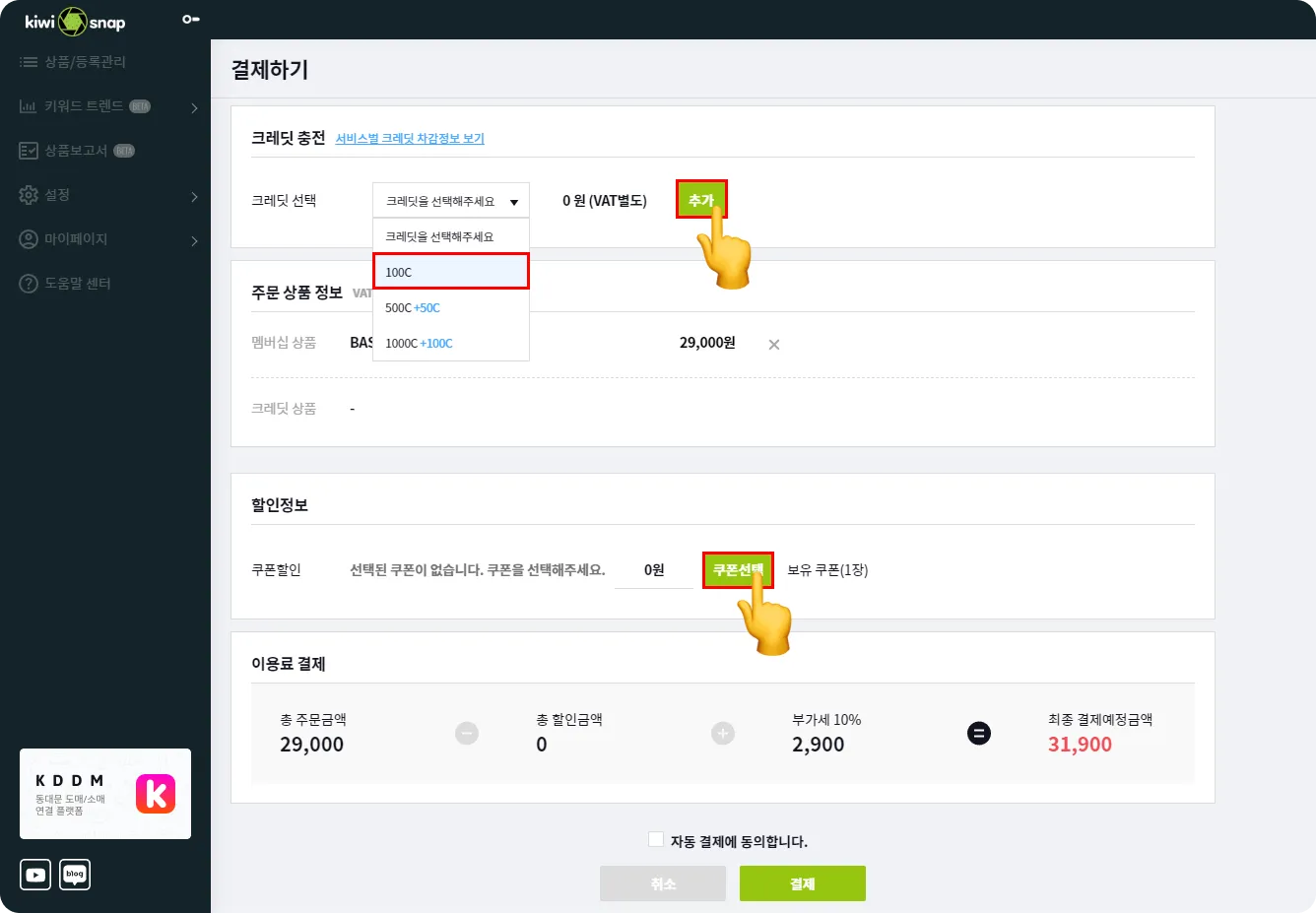Select the 100C credit option

pyautogui.click(x=450, y=272)
